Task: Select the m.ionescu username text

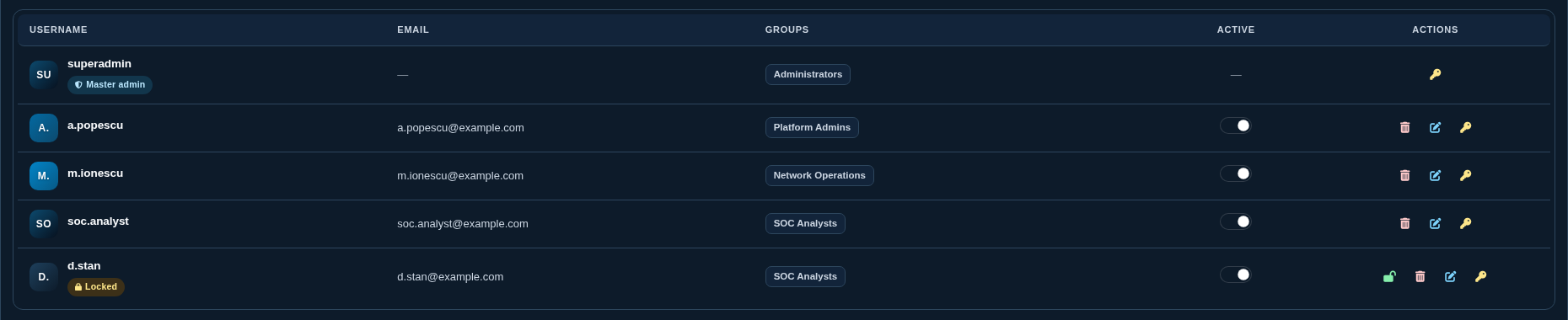Action: (95, 173)
